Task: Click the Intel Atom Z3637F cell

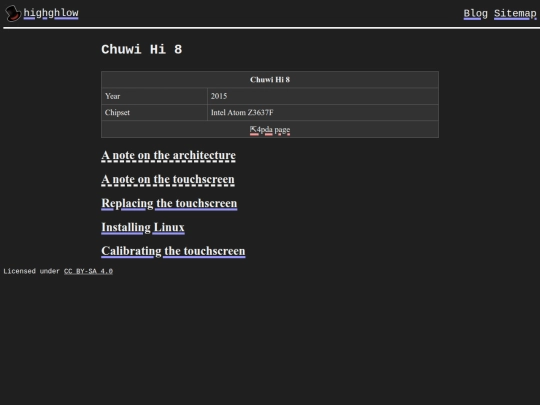Action: (323, 113)
